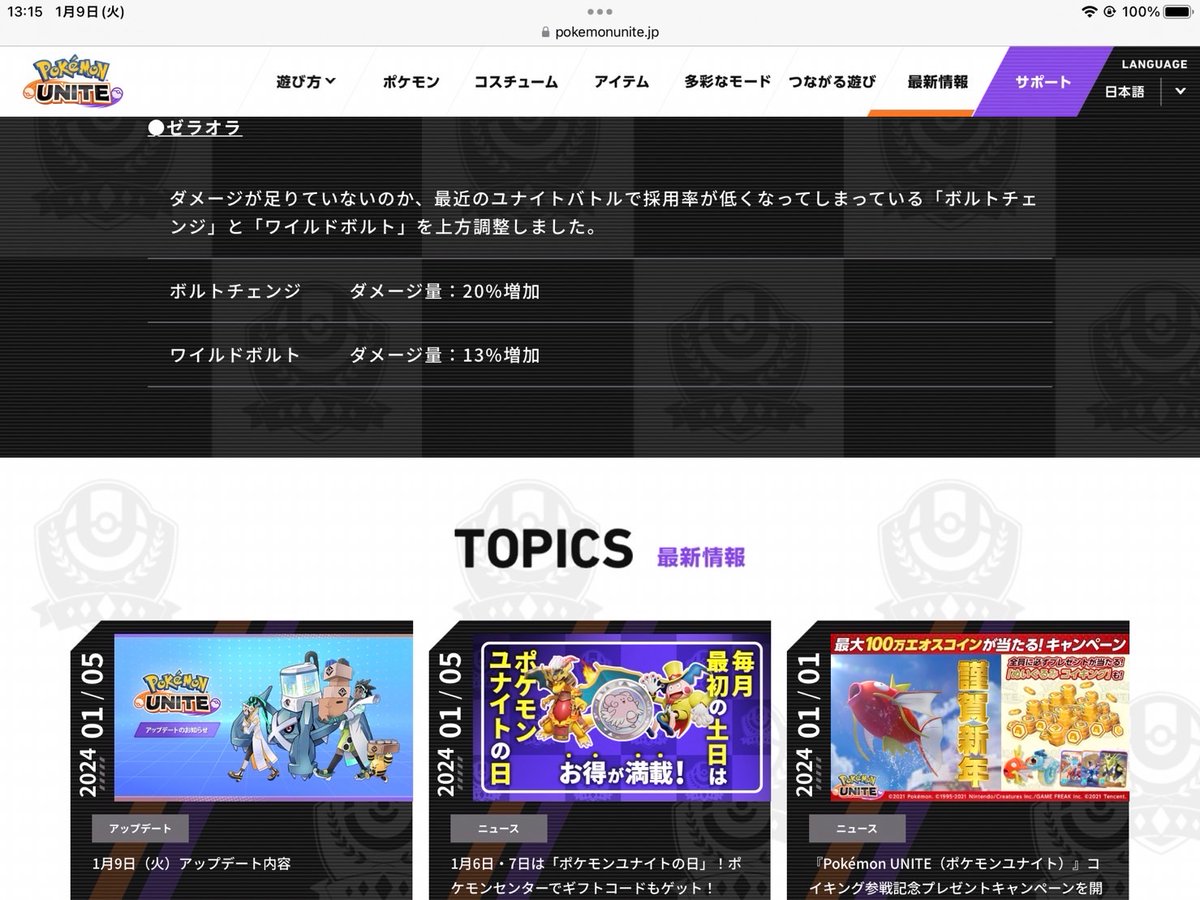Viewport: 1200px width, 900px height.
Task: Tap the 1月9日(火) date in status bar
Action: click(x=90, y=12)
